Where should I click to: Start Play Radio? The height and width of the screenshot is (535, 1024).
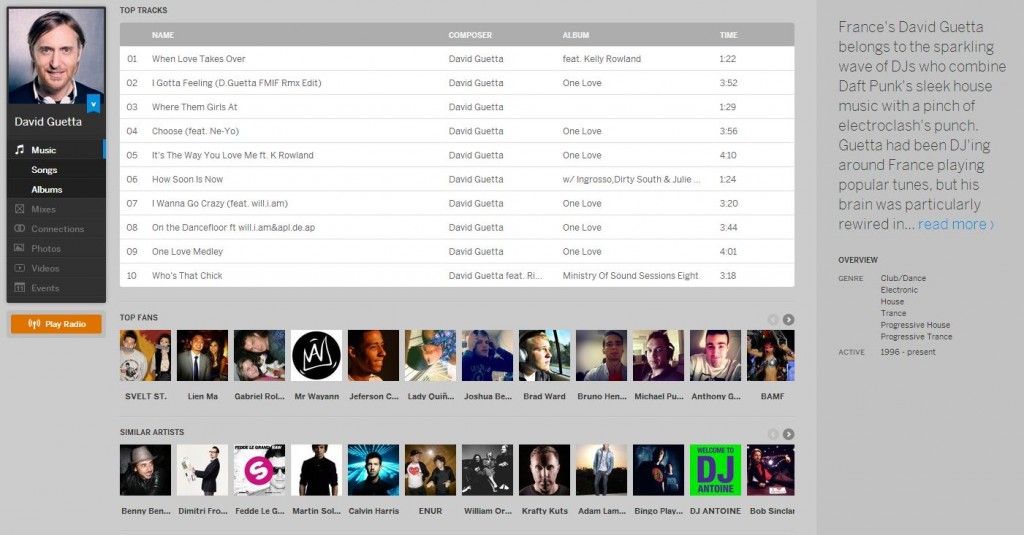pyautogui.click(x=56, y=324)
